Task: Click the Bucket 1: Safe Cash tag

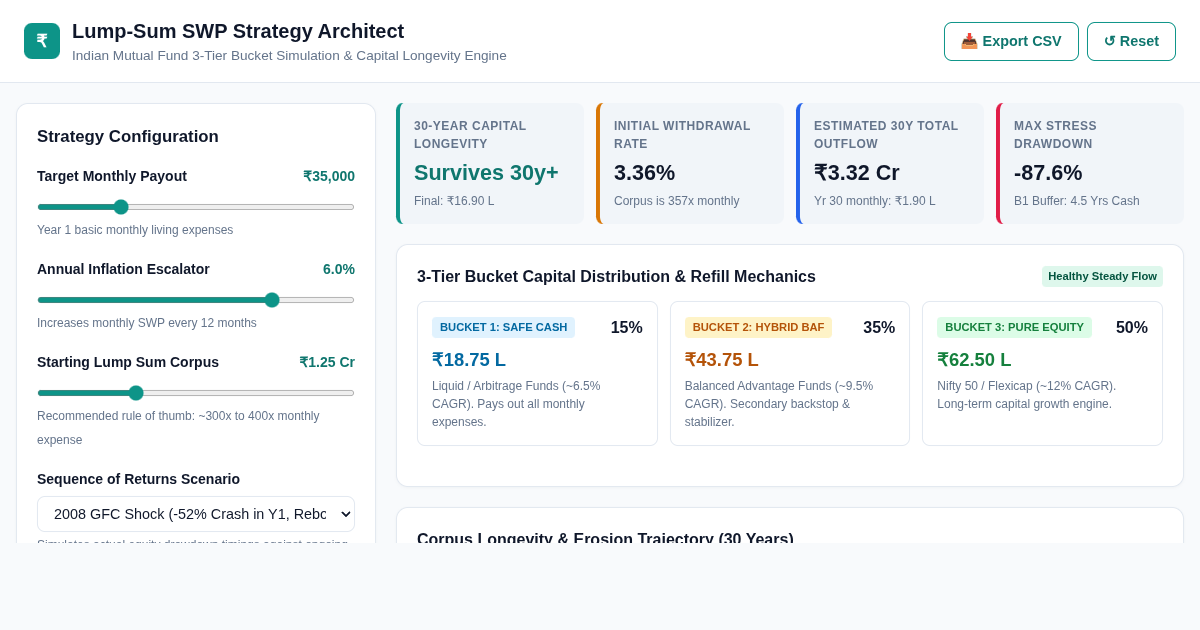Action: tap(503, 327)
